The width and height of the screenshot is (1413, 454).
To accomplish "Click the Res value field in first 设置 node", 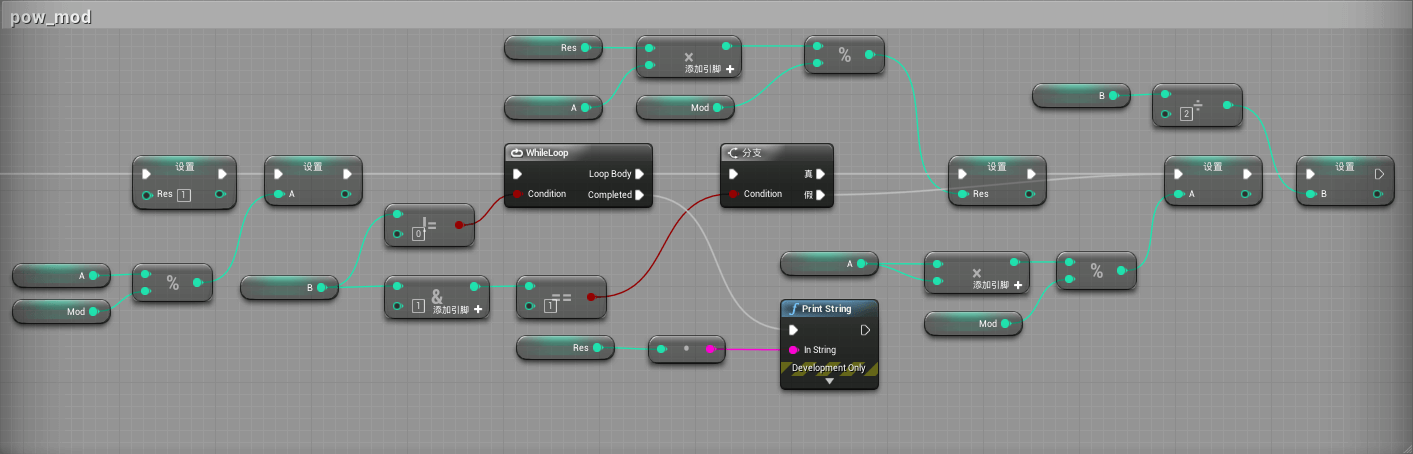I will [184, 195].
